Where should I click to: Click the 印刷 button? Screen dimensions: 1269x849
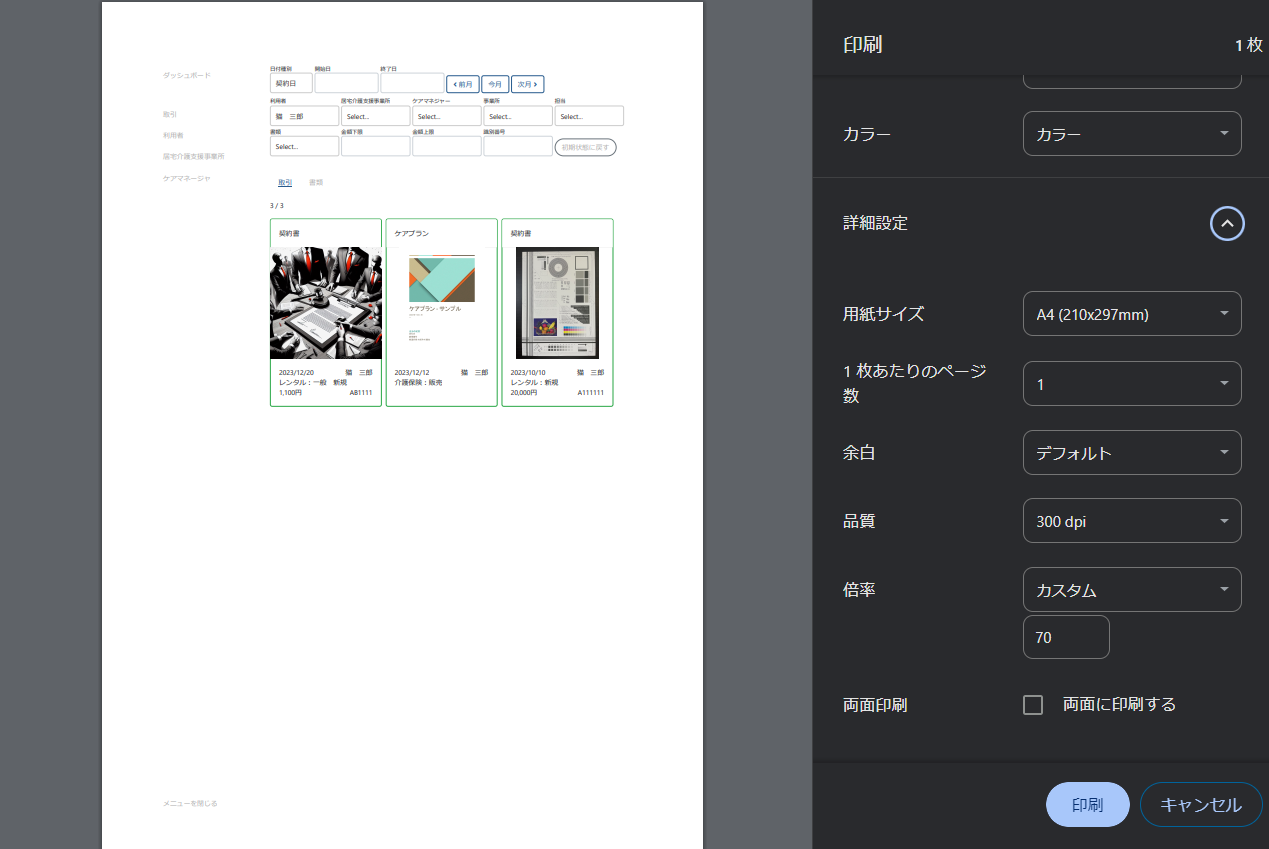point(1087,804)
